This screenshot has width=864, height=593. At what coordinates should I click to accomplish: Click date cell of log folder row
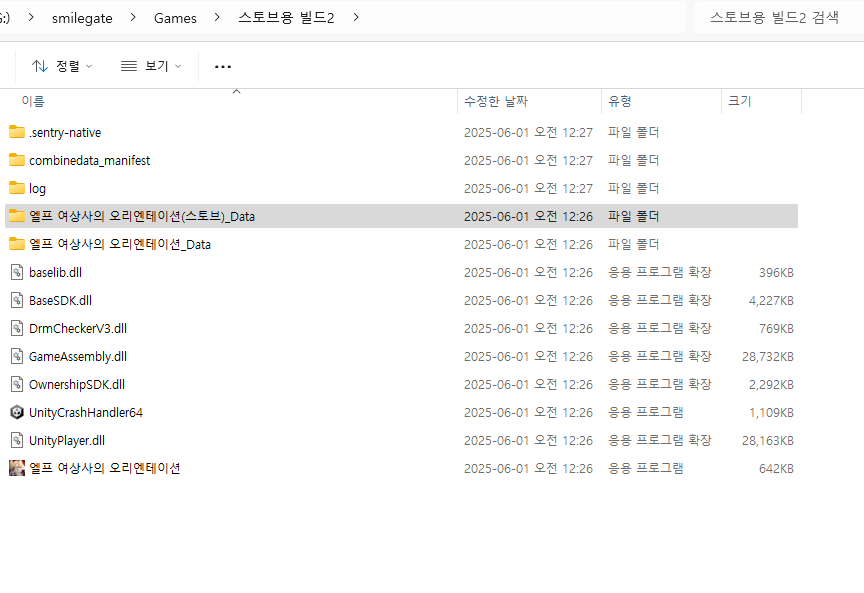coord(528,188)
